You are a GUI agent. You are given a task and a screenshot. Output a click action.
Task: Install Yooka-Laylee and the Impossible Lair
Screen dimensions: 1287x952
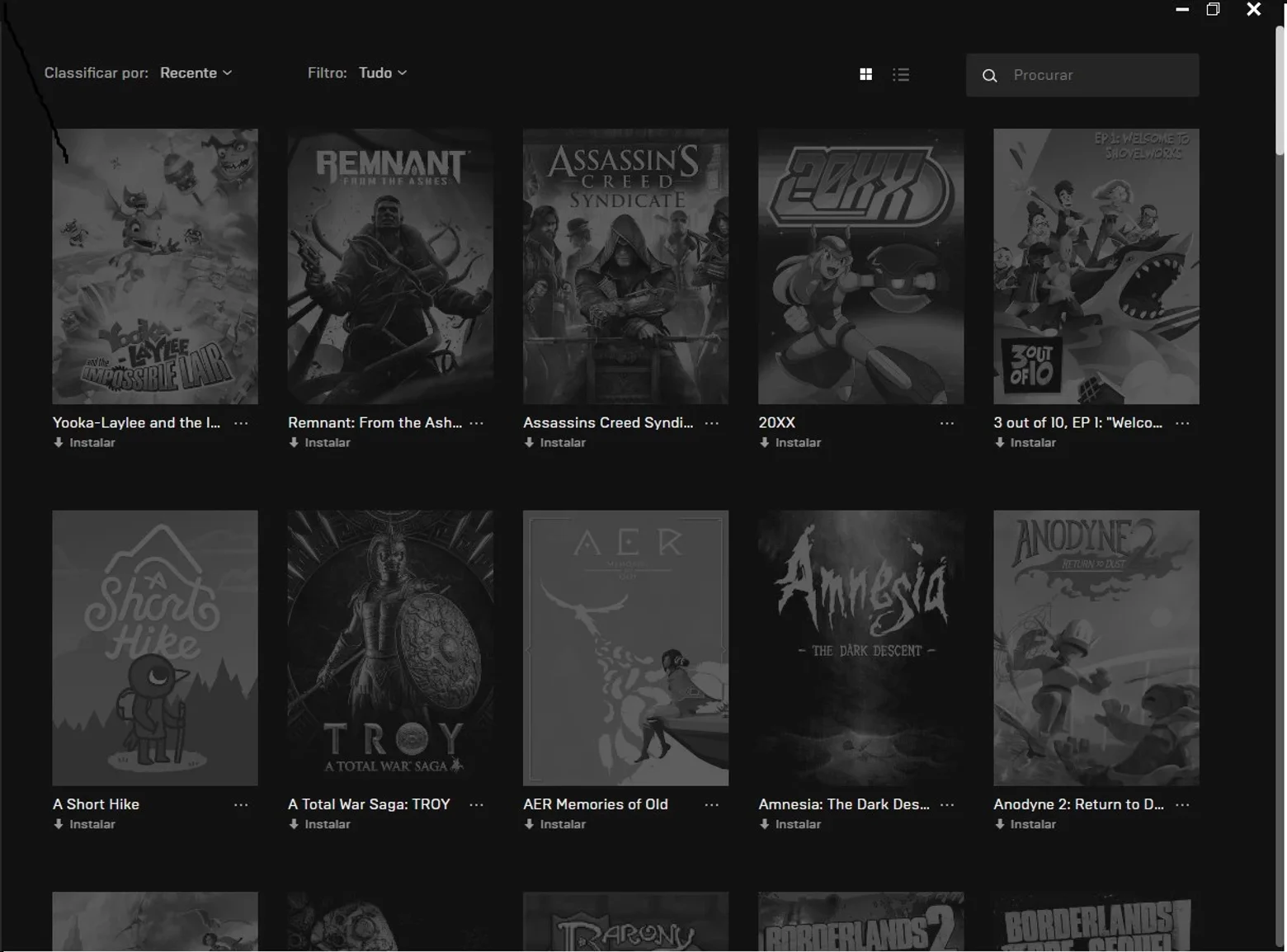click(84, 443)
